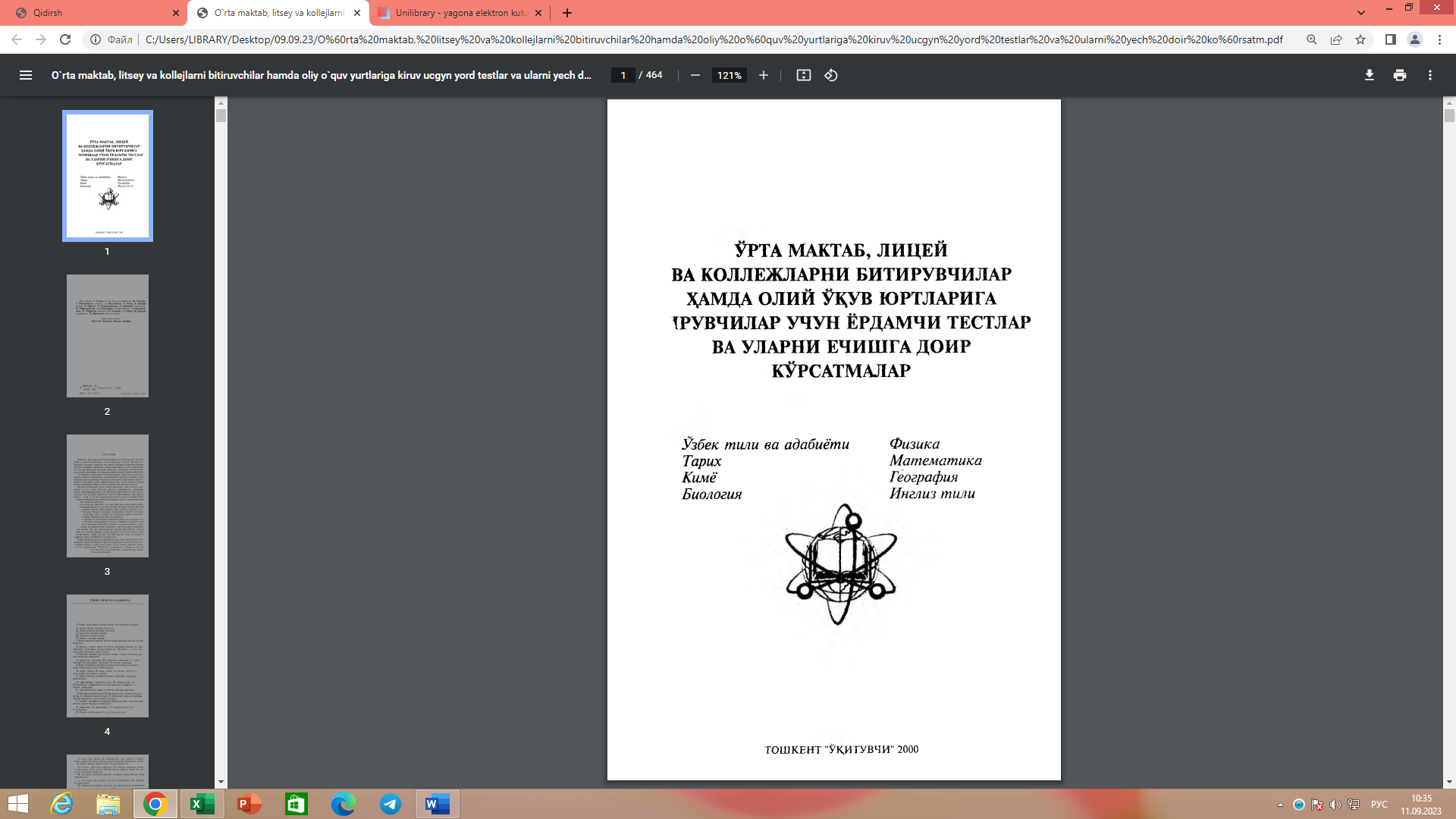
Task: Open the tab search dropdown arrow
Action: point(1360,13)
